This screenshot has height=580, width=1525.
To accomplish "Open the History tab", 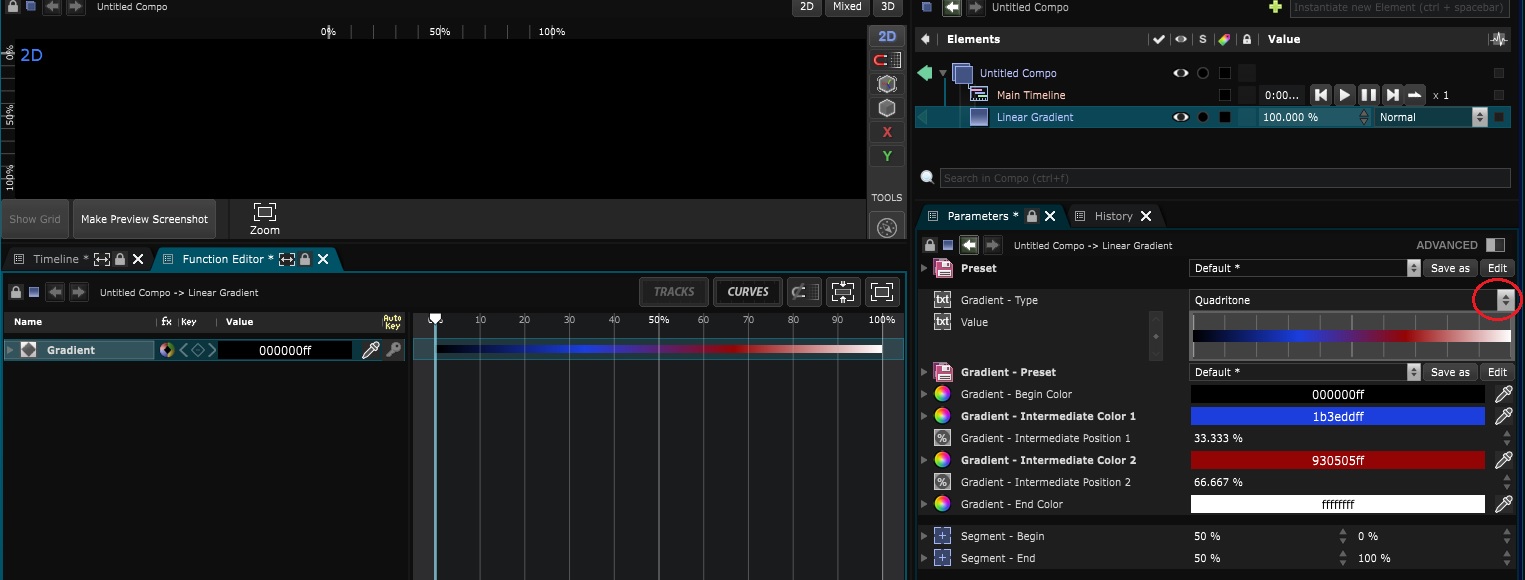I will tap(1113, 216).
